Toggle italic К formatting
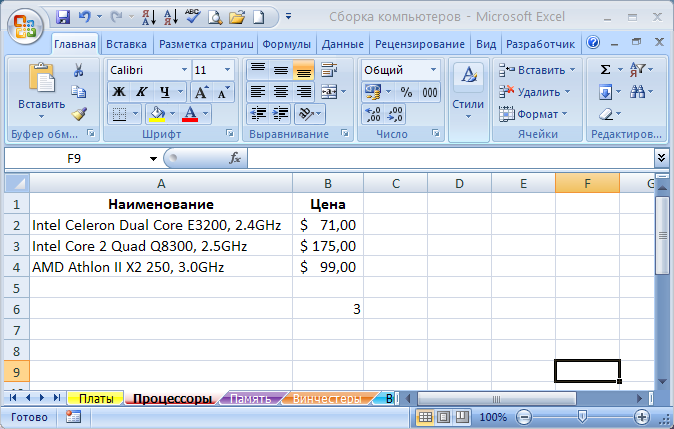 point(141,92)
